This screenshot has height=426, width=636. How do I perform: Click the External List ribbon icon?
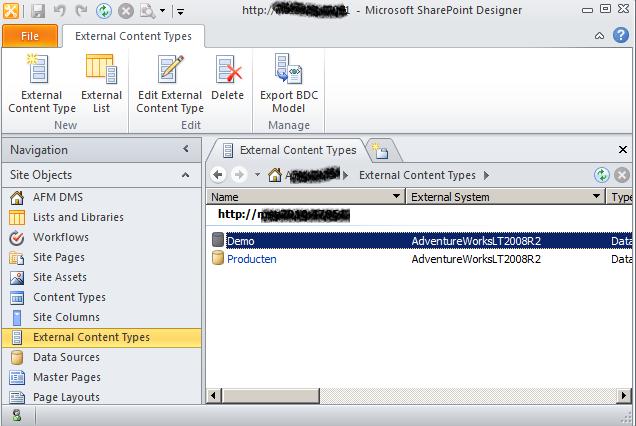click(x=101, y=70)
